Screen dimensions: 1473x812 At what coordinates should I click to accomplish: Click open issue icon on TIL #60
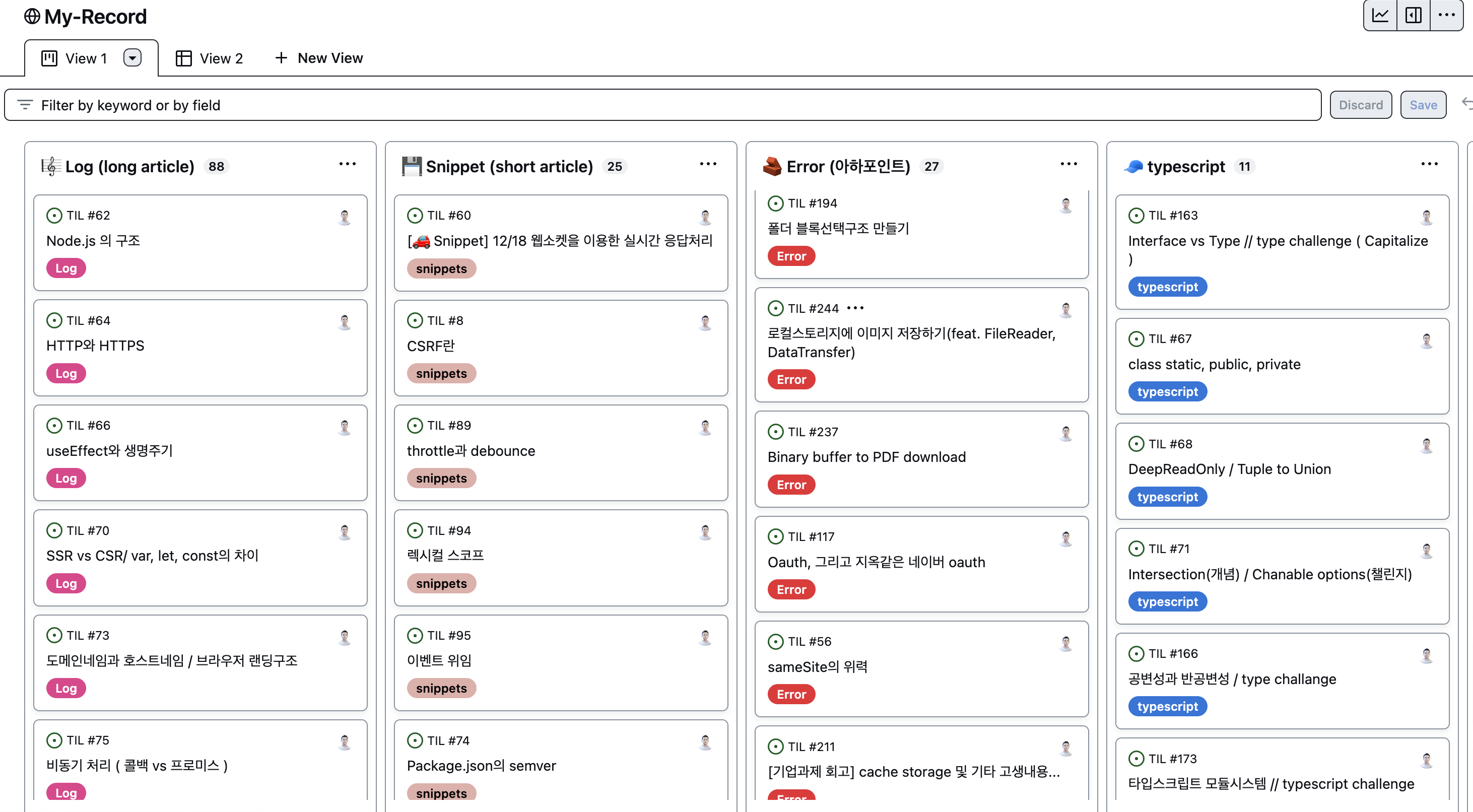(x=415, y=216)
